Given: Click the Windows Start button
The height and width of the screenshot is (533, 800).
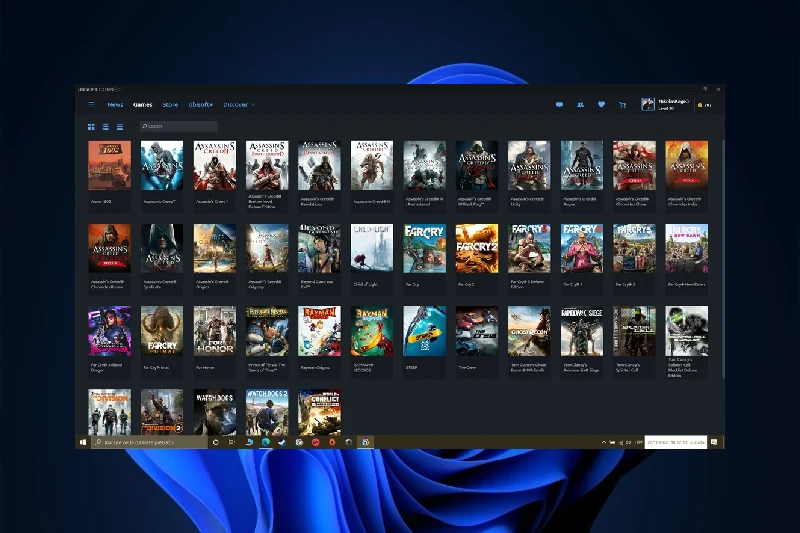Looking at the screenshot, I should pyautogui.click(x=83, y=442).
